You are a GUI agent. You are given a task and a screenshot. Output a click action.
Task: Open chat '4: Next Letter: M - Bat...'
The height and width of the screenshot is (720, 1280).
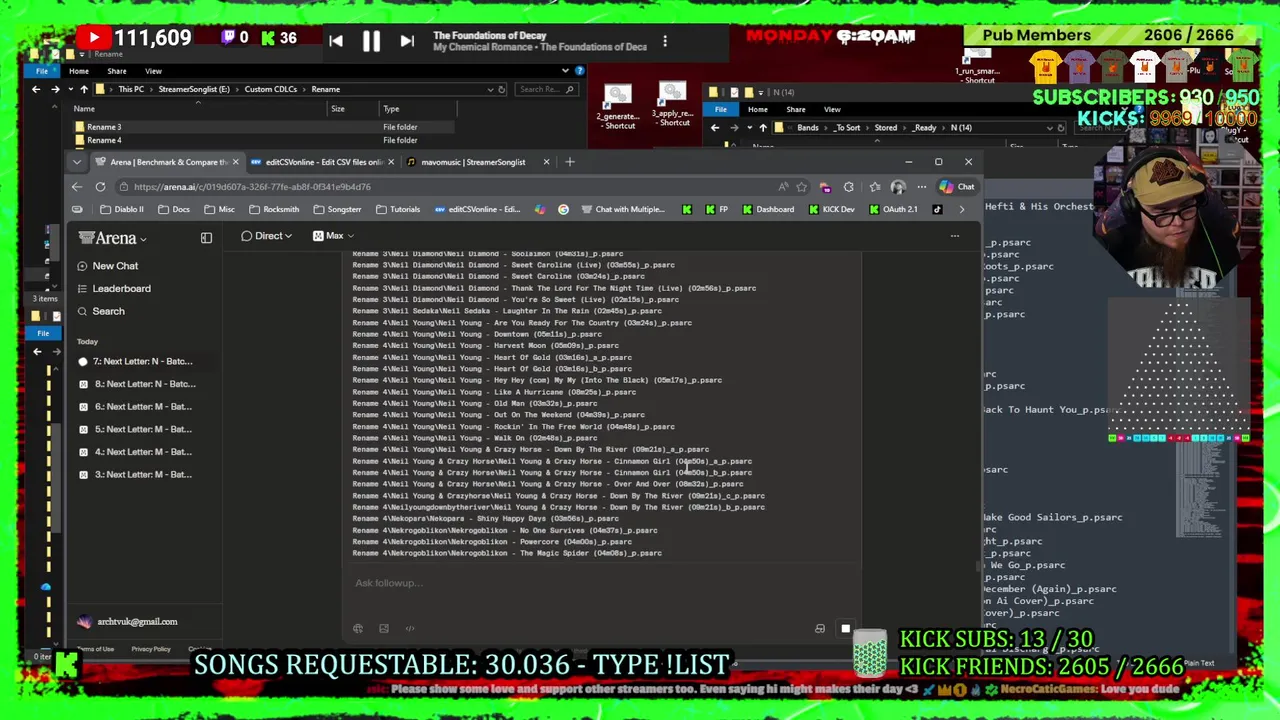(x=143, y=452)
